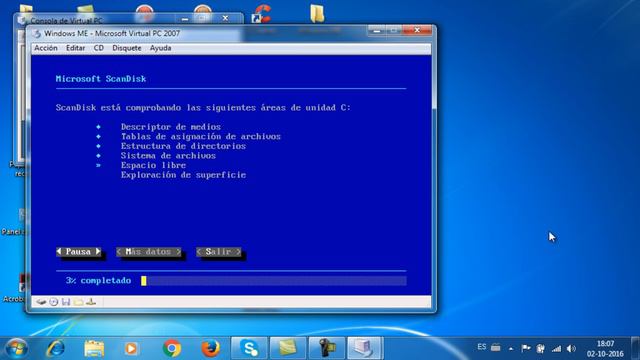Image resolution: width=640 pixels, height=360 pixels.
Task: Open network signal tray icon
Action: point(556,349)
